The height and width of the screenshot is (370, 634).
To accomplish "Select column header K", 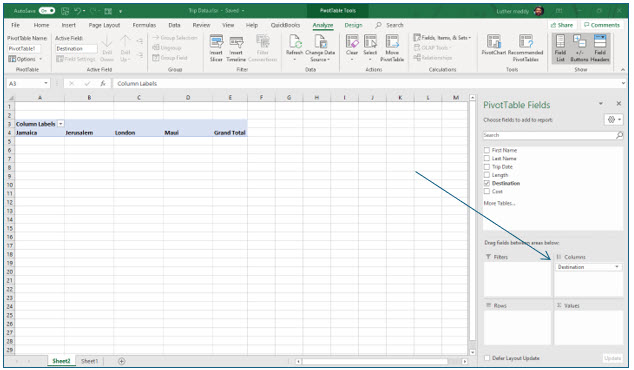I will point(400,97).
